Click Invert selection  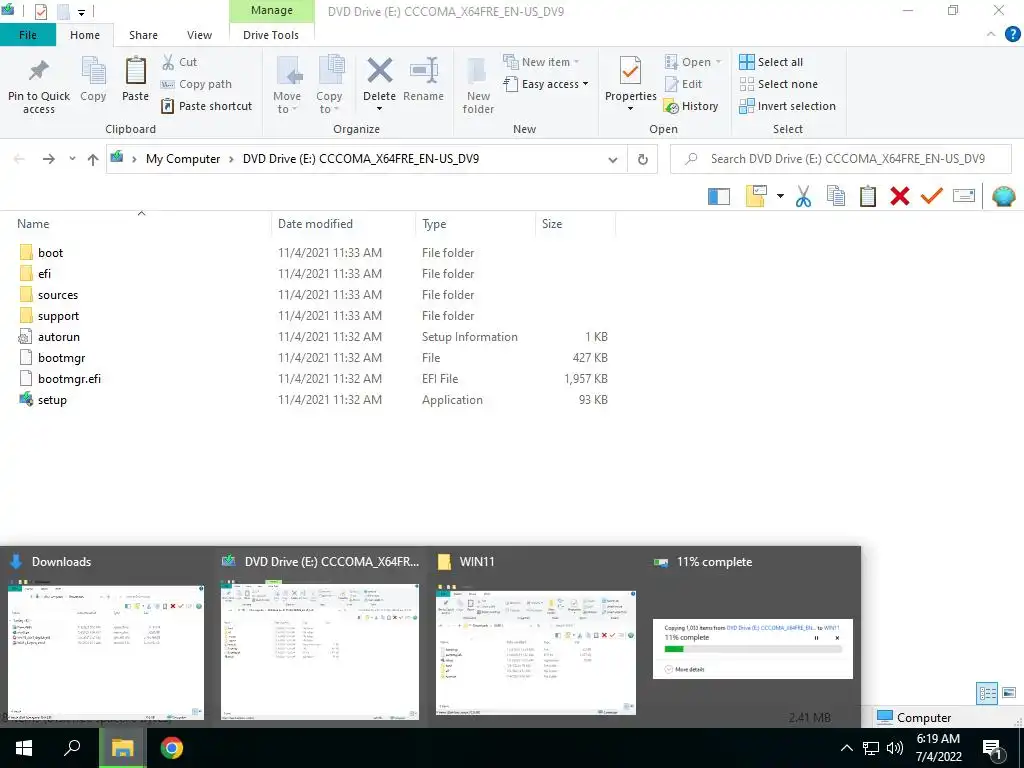[x=787, y=106]
